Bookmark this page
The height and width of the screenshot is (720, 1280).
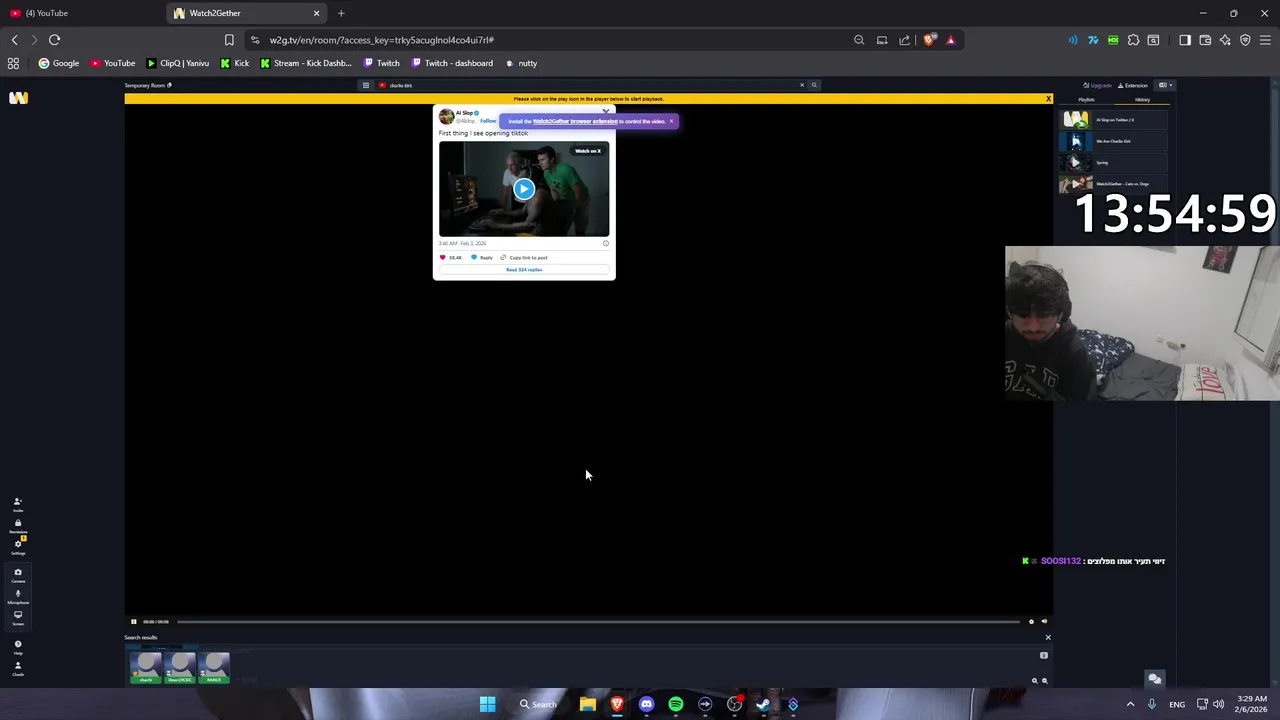[x=229, y=40]
